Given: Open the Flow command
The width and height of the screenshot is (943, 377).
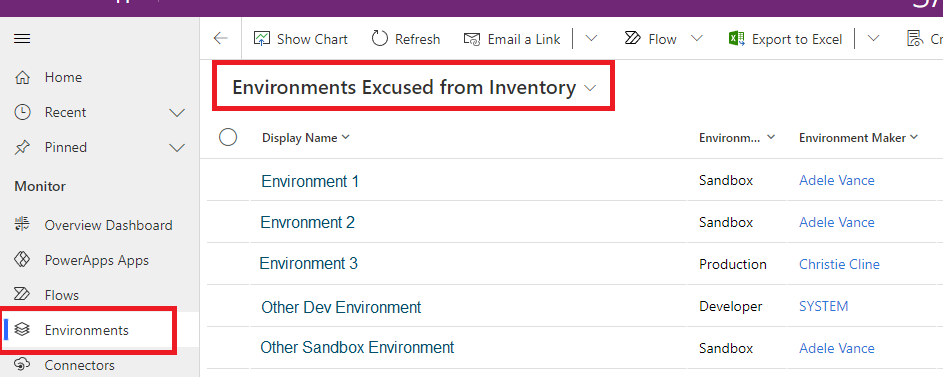Looking at the screenshot, I should pyautogui.click(x=651, y=39).
